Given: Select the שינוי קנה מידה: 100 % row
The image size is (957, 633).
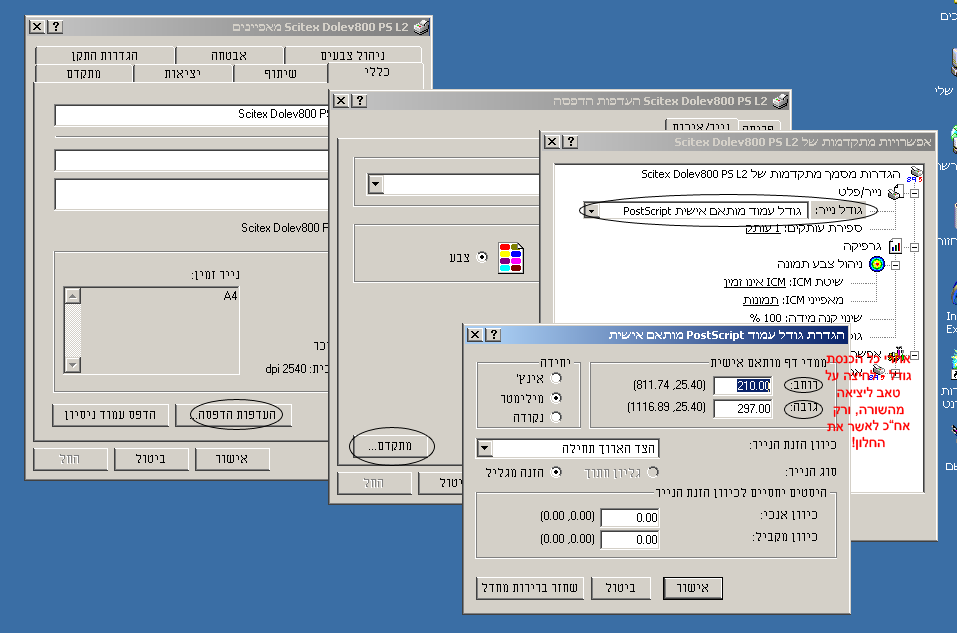Looking at the screenshot, I should [x=806, y=317].
